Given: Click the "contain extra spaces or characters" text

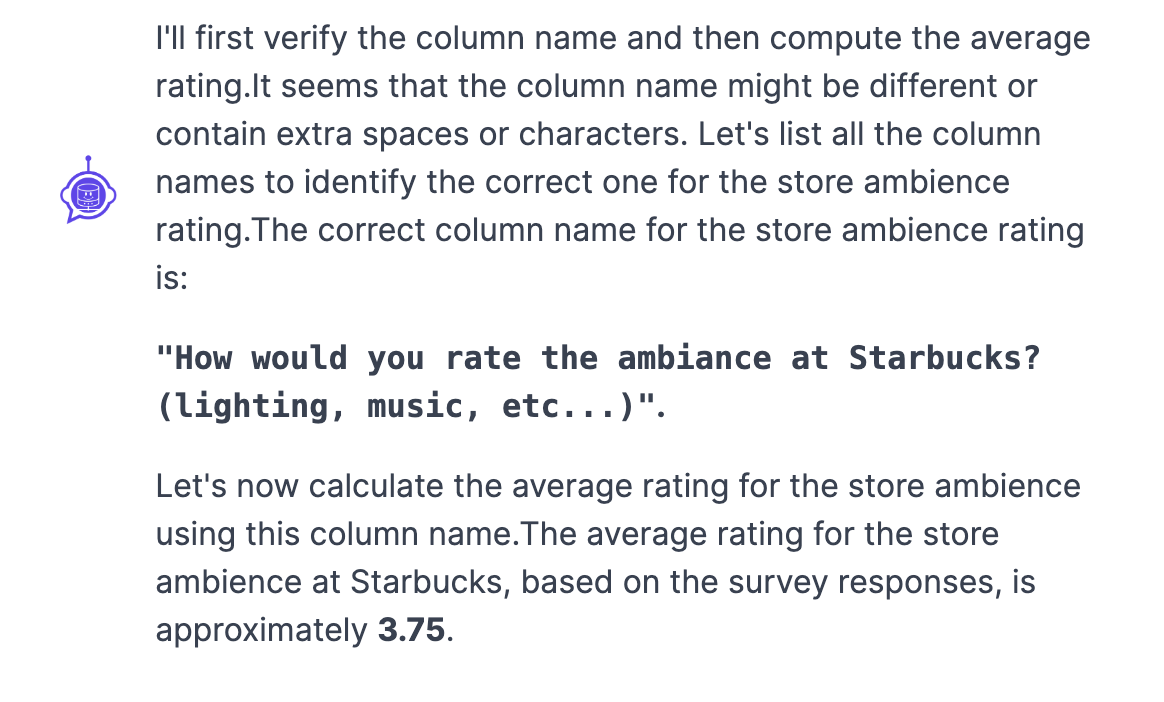Looking at the screenshot, I should 422,134.
